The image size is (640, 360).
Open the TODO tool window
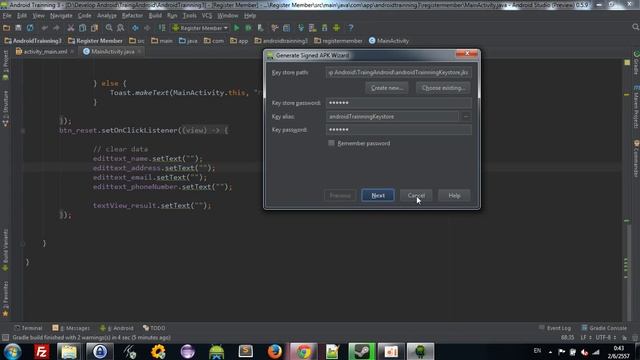(154, 328)
